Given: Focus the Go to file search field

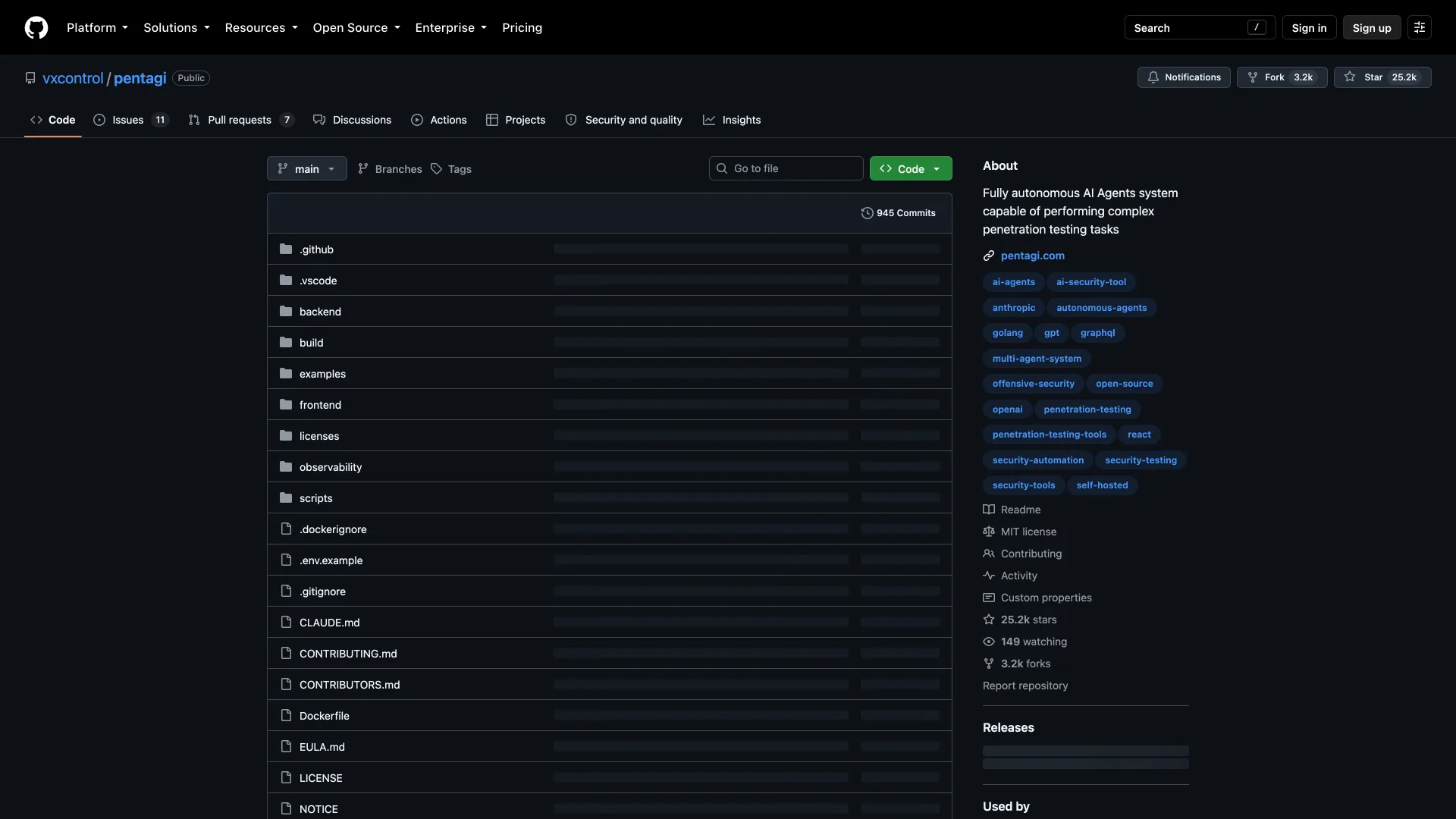Looking at the screenshot, I should click(786, 168).
